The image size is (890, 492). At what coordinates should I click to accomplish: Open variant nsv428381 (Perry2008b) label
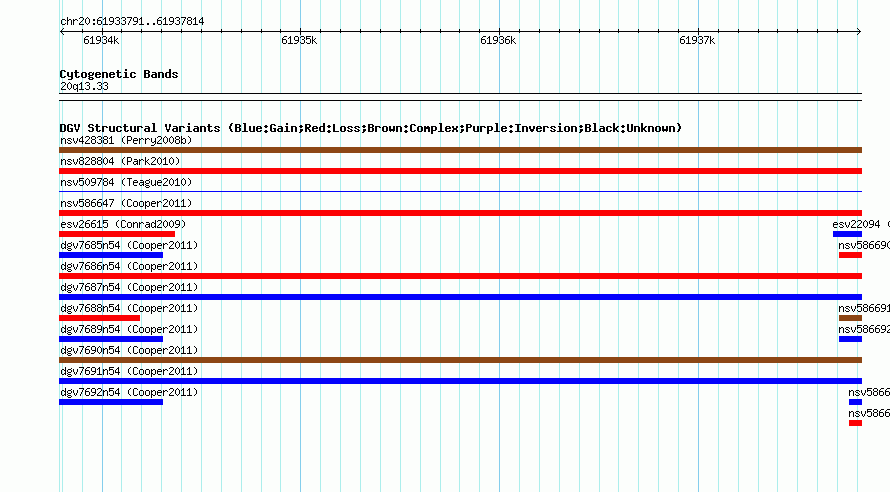126,140
